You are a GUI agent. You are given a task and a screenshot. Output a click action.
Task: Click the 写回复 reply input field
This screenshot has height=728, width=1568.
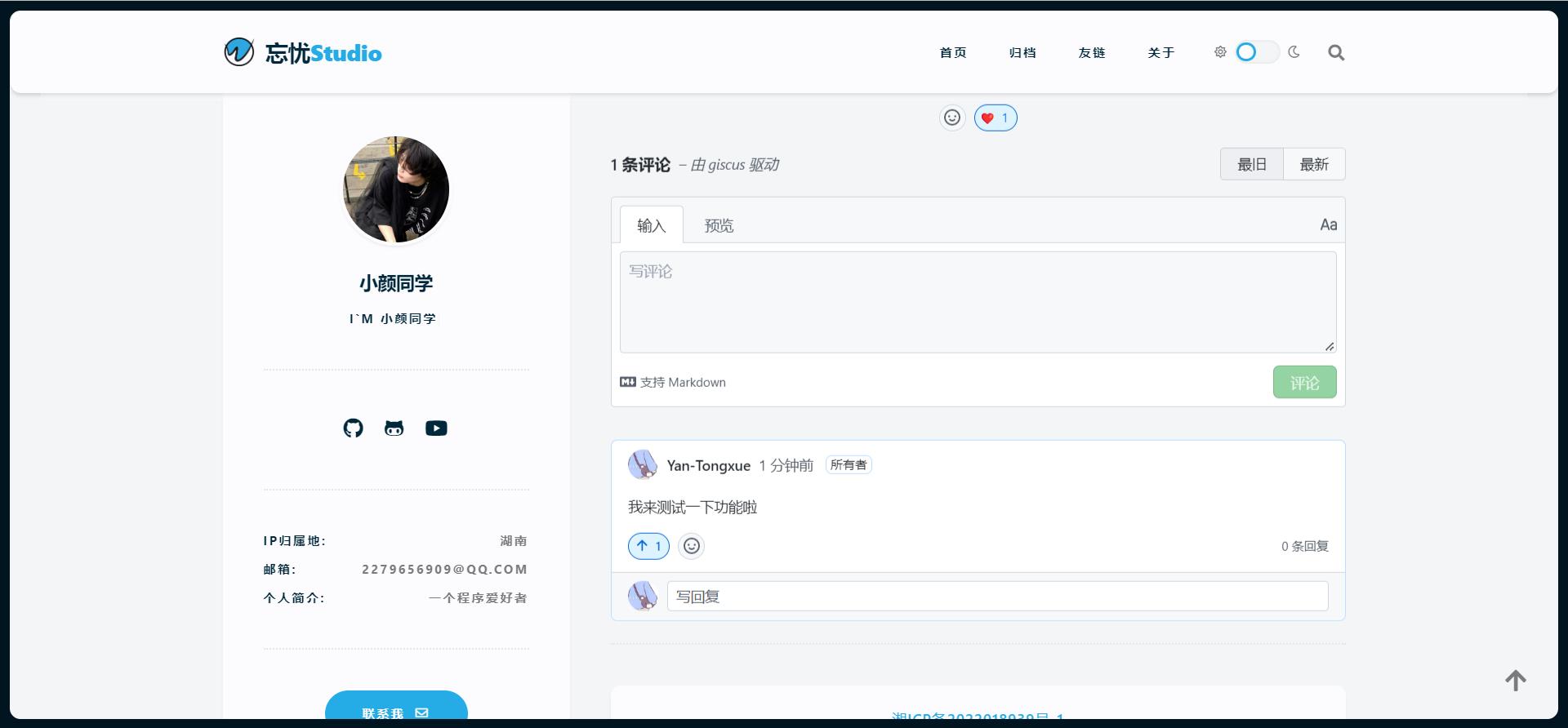point(997,597)
